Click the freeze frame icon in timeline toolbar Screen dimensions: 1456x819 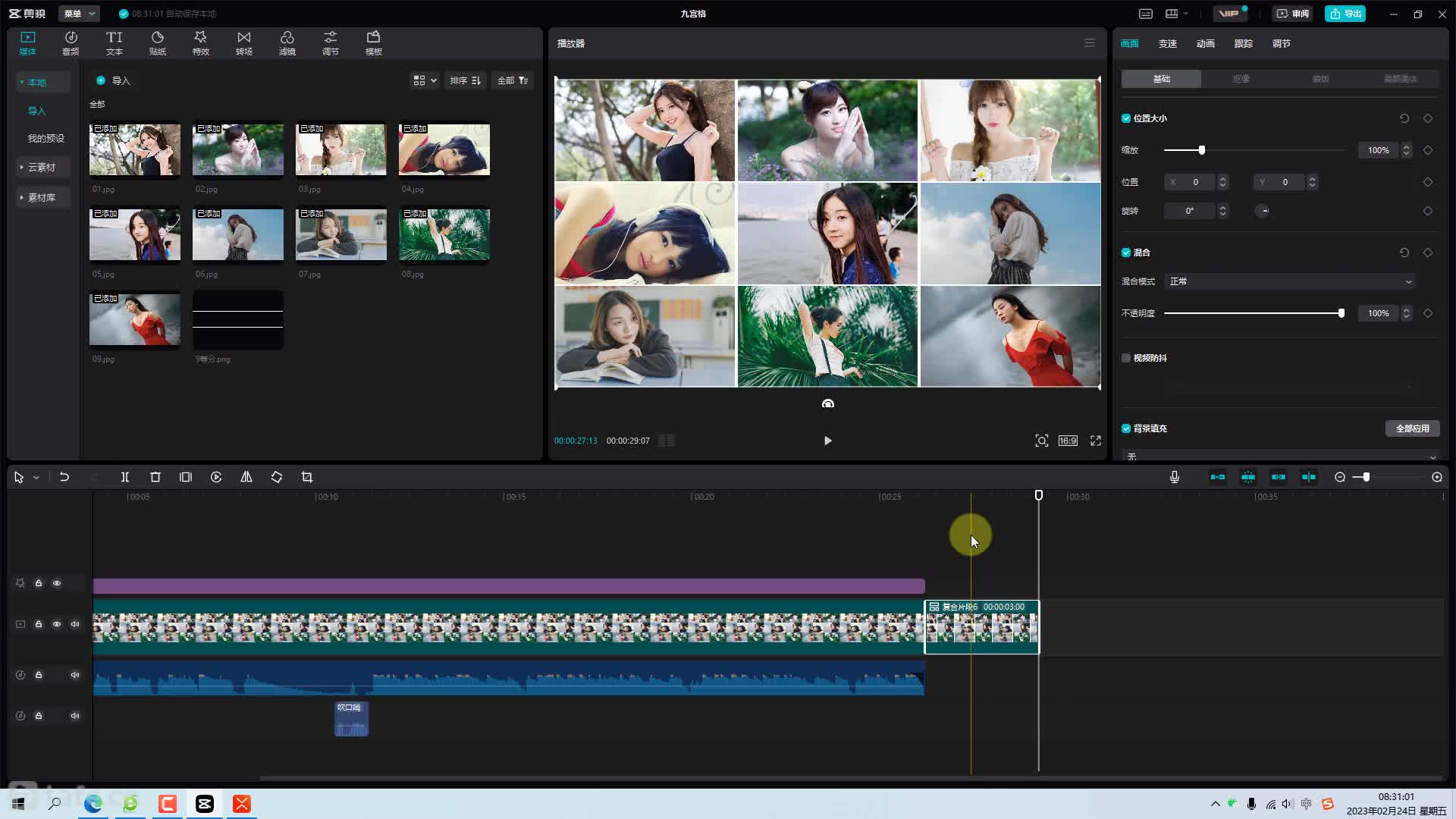pos(186,477)
